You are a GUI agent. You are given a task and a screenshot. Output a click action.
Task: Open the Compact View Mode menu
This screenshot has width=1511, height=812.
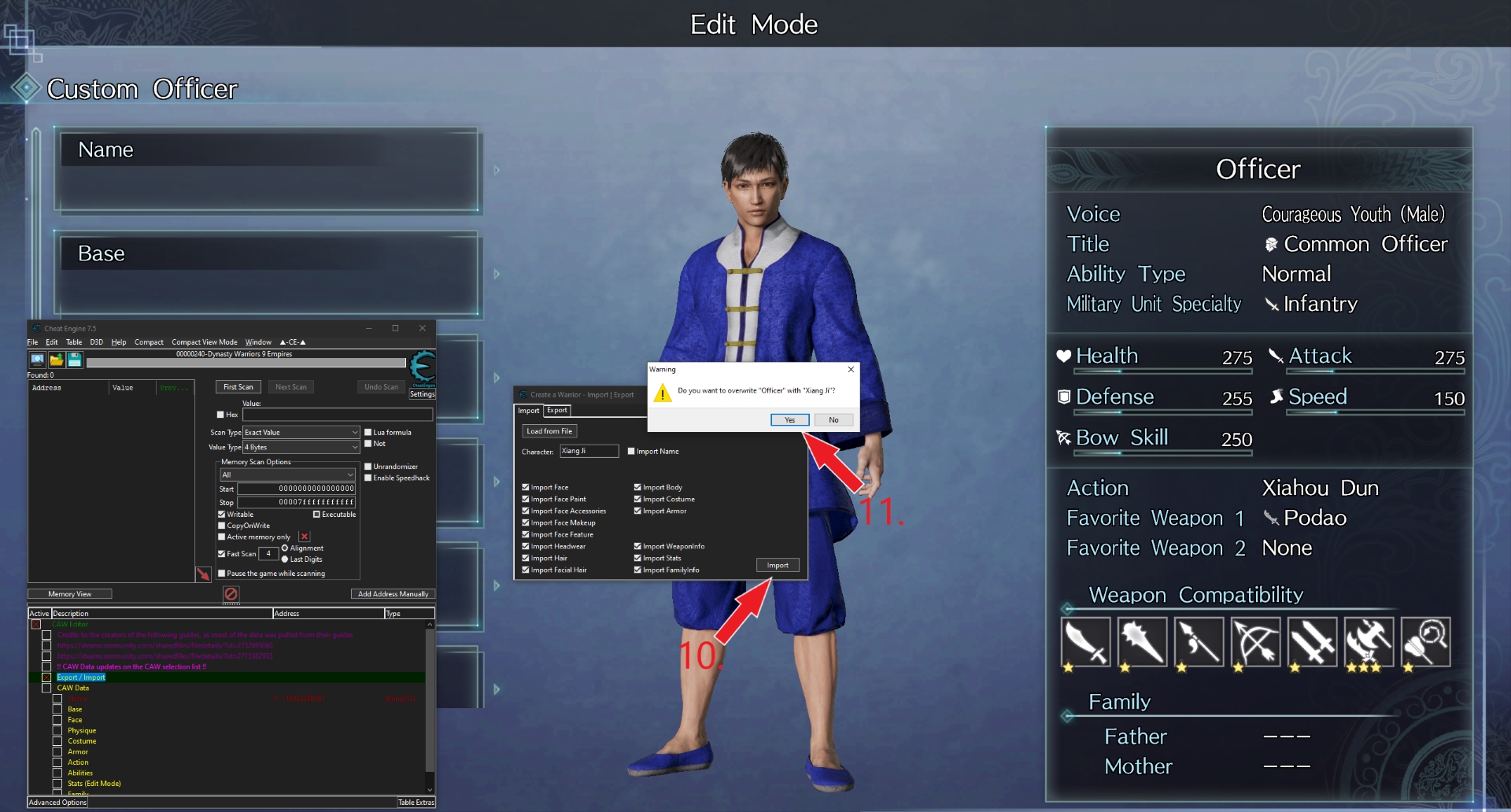(x=205, y=342)
